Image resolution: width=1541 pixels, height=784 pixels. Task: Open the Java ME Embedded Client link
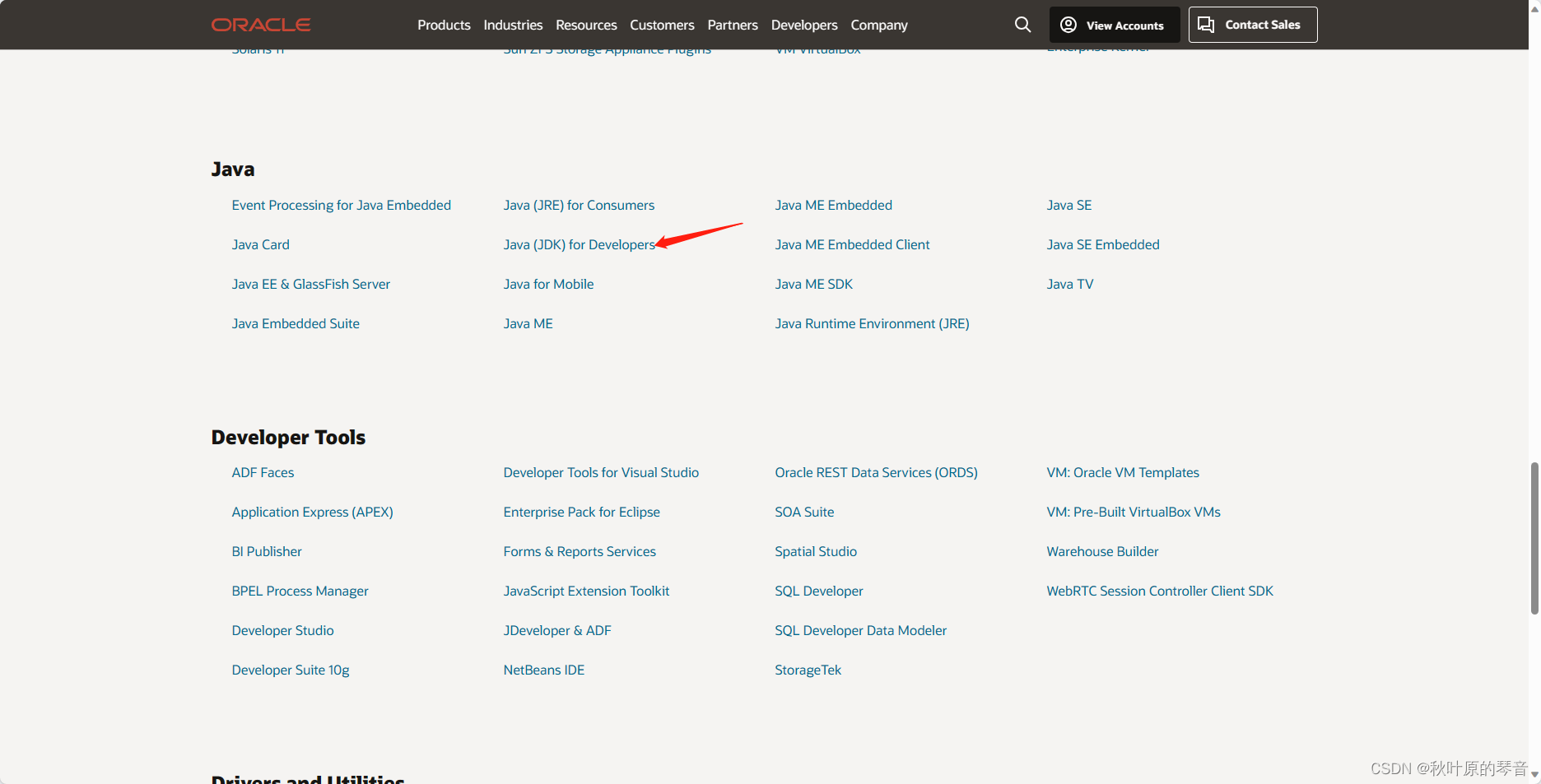point(852,244)
